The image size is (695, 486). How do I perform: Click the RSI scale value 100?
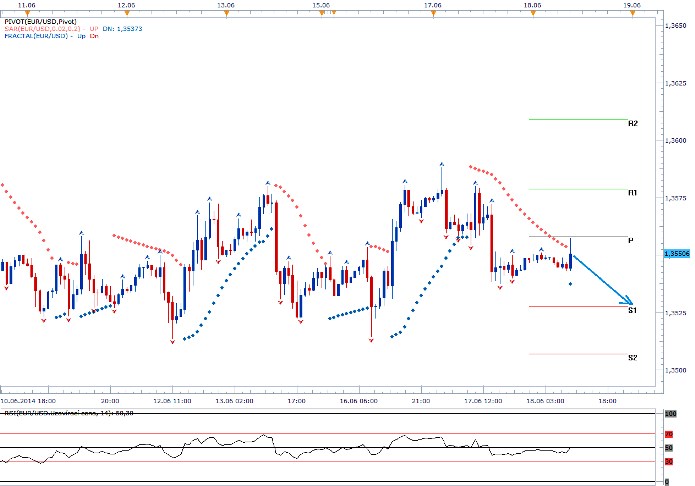tap(670, 414)
